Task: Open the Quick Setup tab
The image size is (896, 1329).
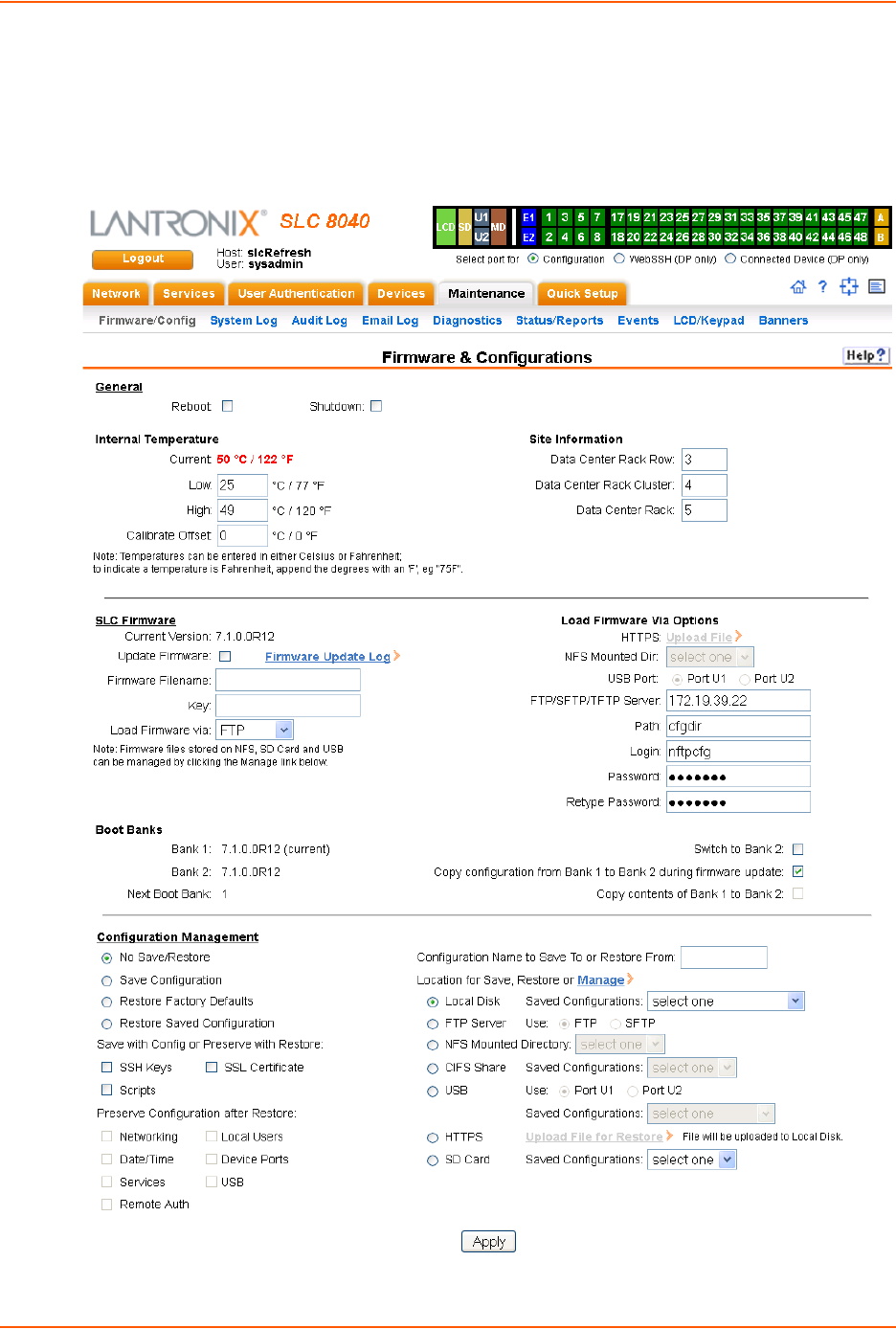Action: click(582, 294)
